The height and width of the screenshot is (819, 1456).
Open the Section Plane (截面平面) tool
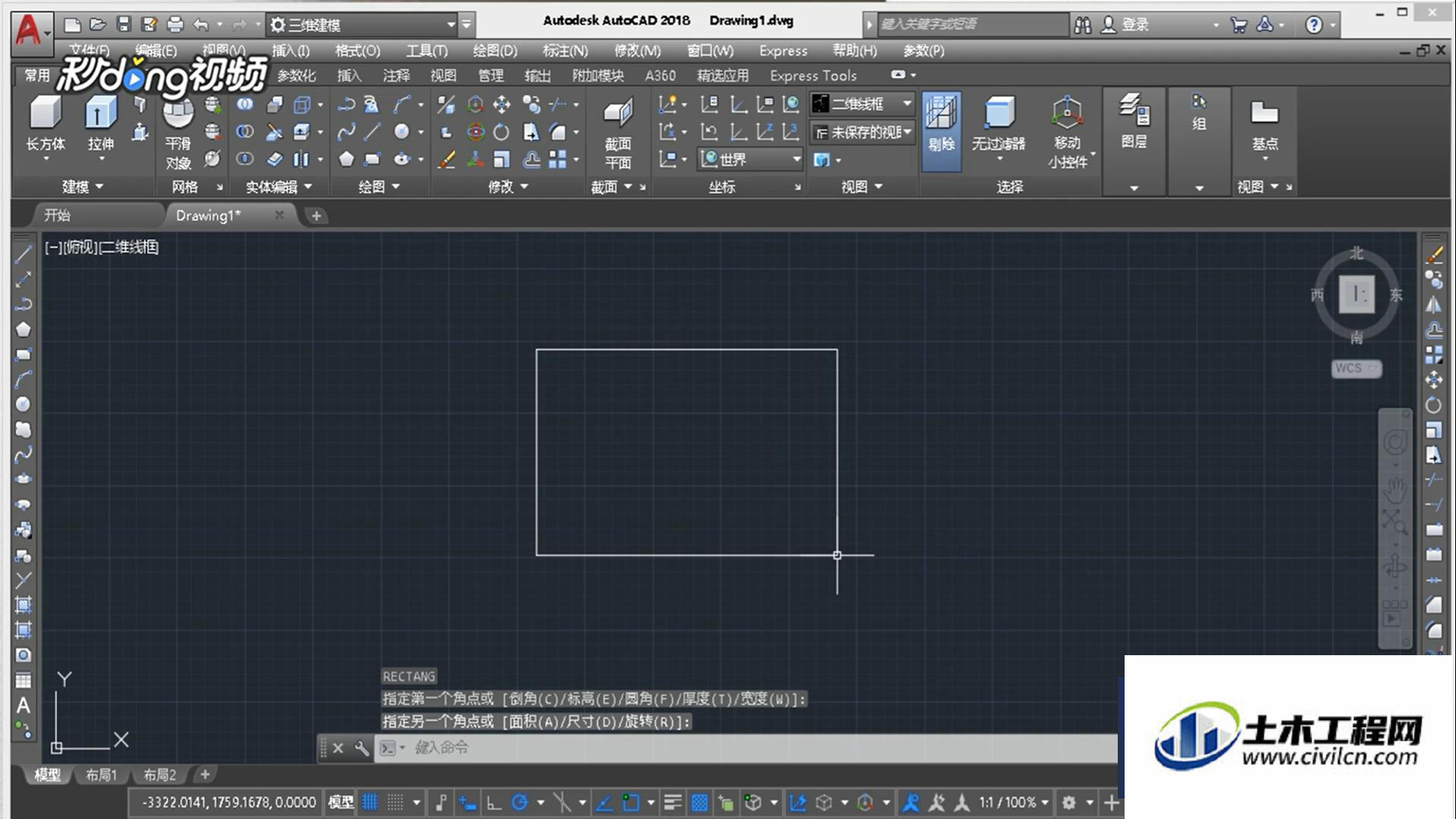point(617,133)
